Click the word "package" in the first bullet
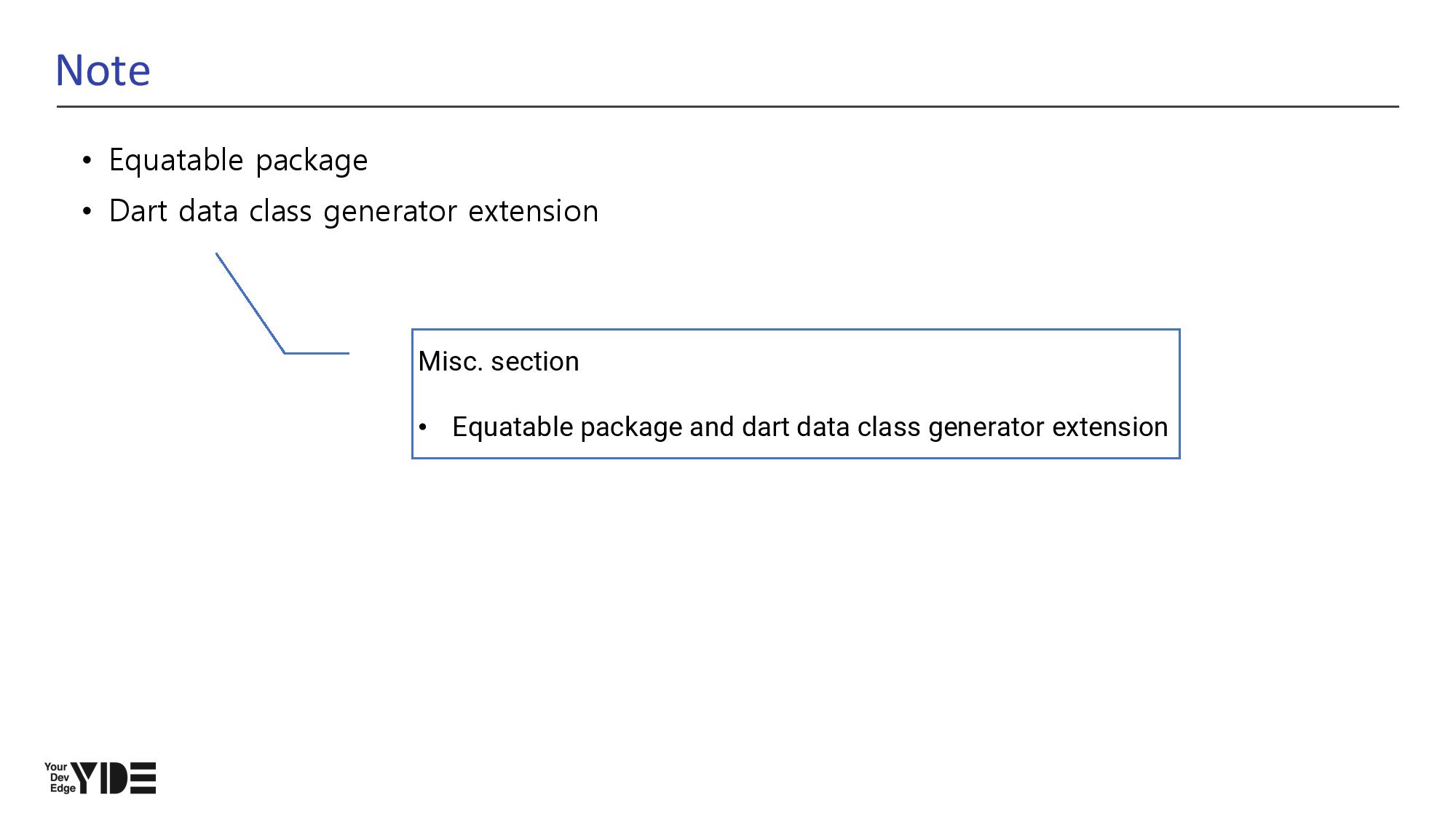Screen dimensions: 1456x819 pos(312,162)
